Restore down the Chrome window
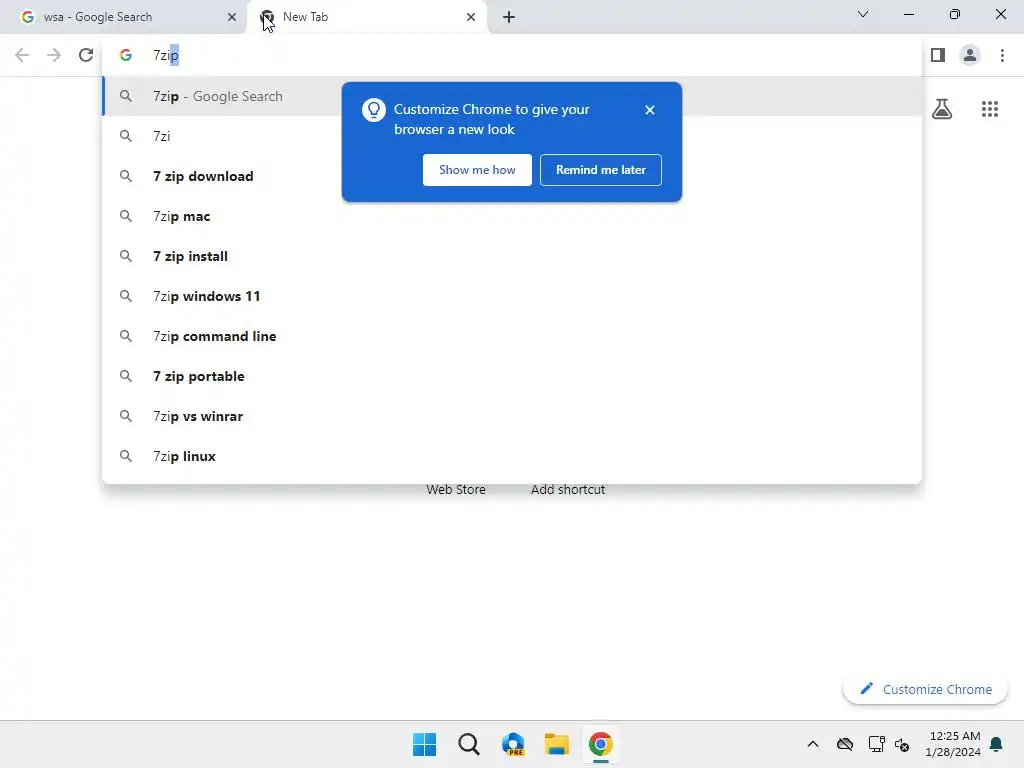 955,14
